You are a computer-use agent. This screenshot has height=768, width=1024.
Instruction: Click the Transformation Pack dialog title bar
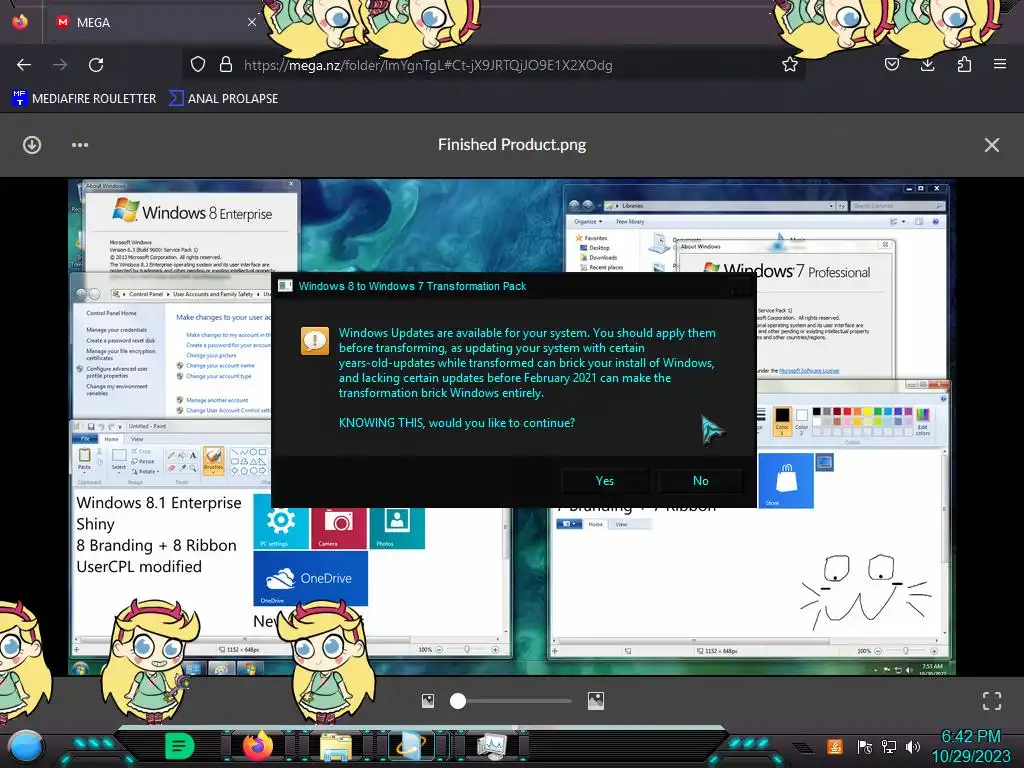click(x=513, y=286)
